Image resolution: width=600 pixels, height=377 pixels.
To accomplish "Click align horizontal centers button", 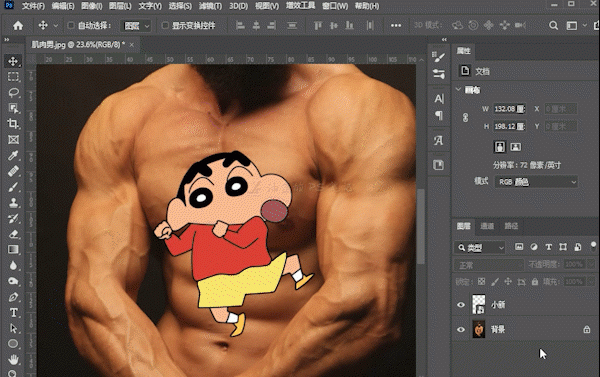I will point(256,26).
